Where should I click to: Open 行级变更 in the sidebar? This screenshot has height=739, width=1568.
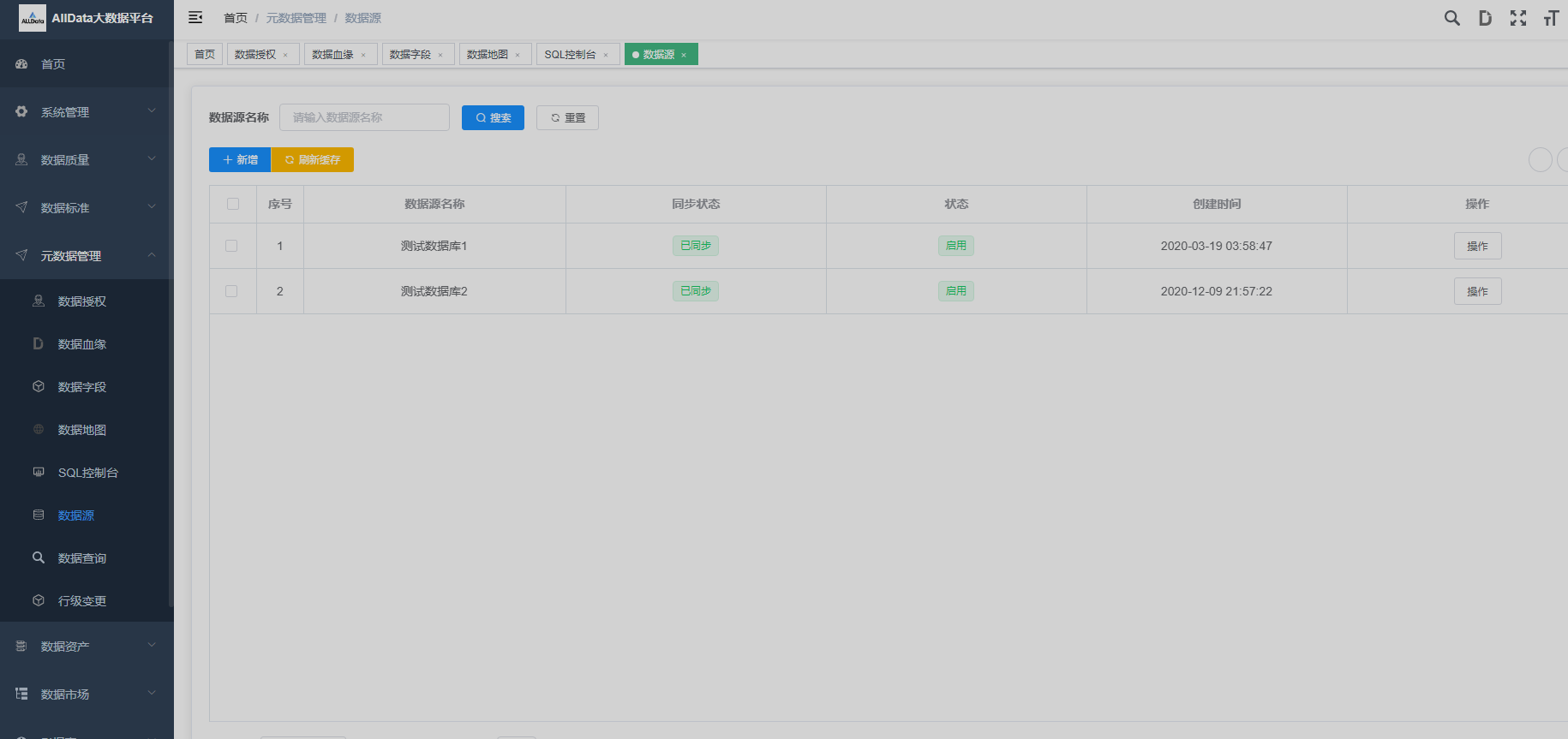82,601
